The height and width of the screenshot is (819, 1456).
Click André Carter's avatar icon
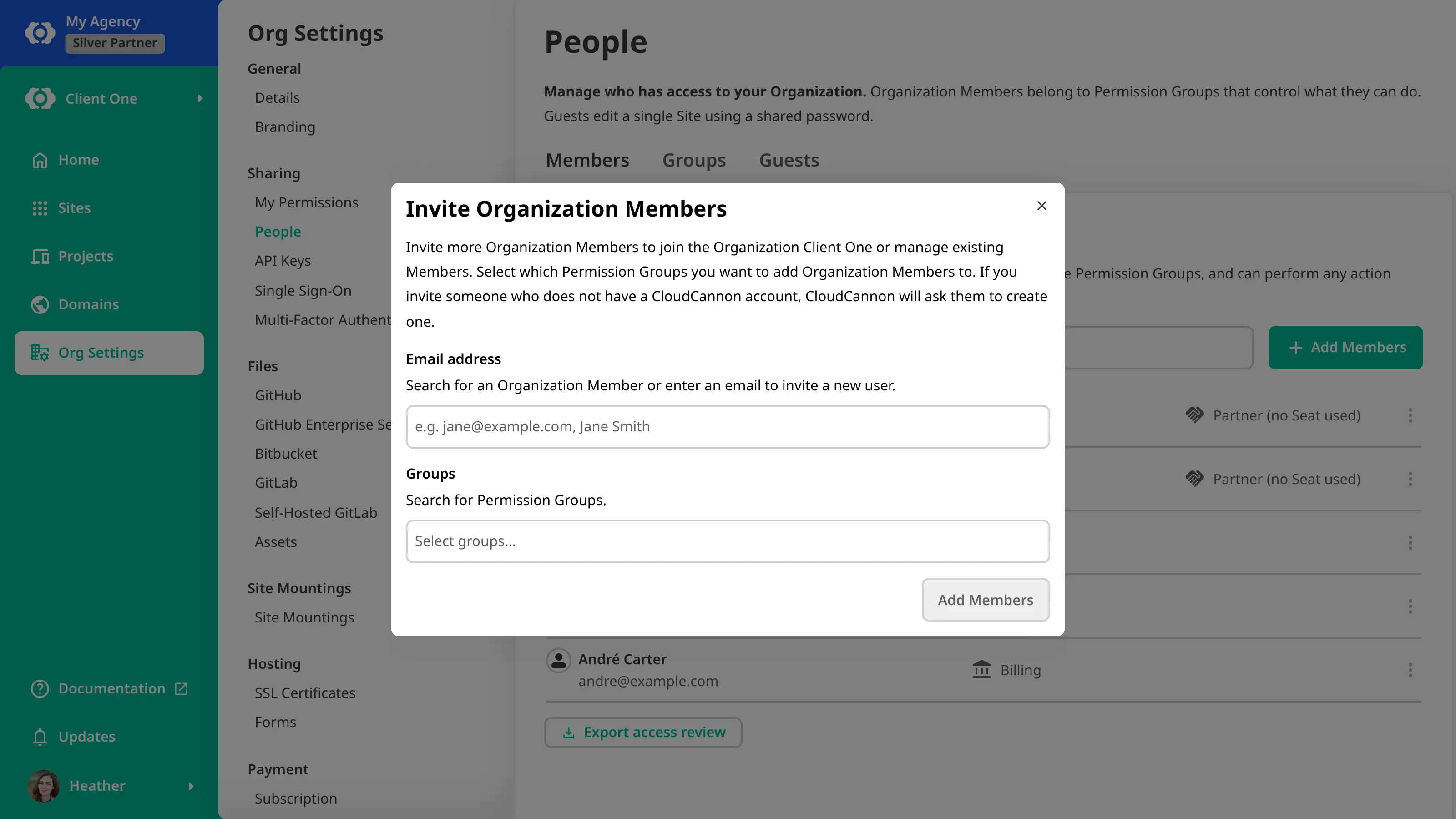tap(558, 660)
